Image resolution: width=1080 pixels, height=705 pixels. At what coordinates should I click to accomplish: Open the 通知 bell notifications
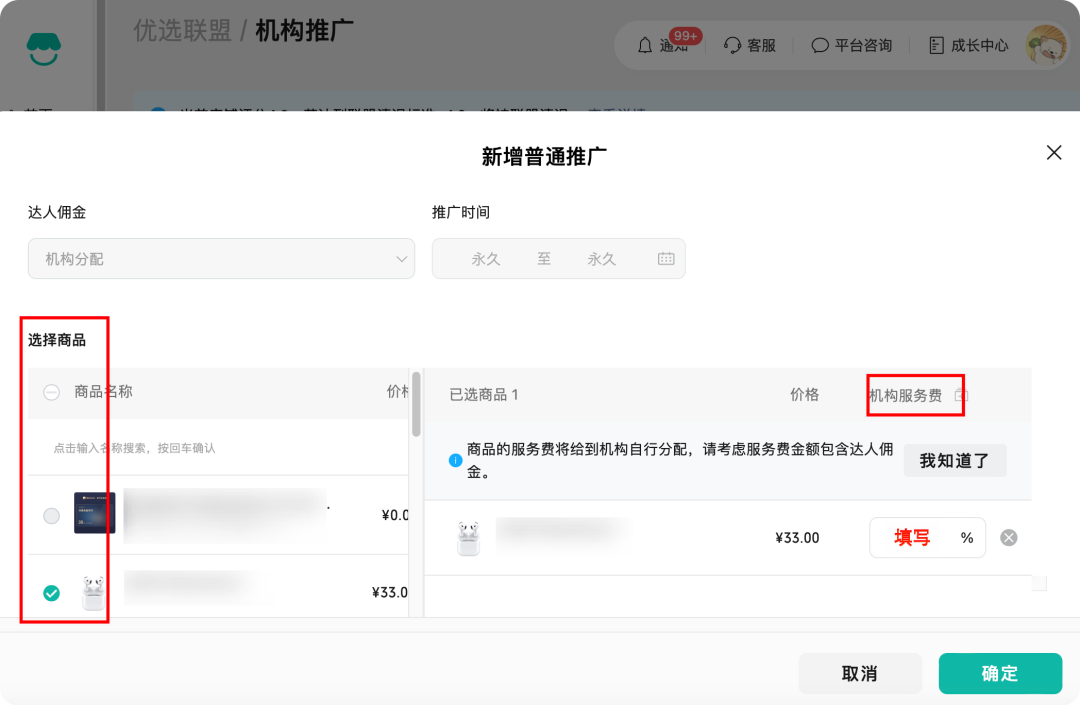tap(663, 45)
